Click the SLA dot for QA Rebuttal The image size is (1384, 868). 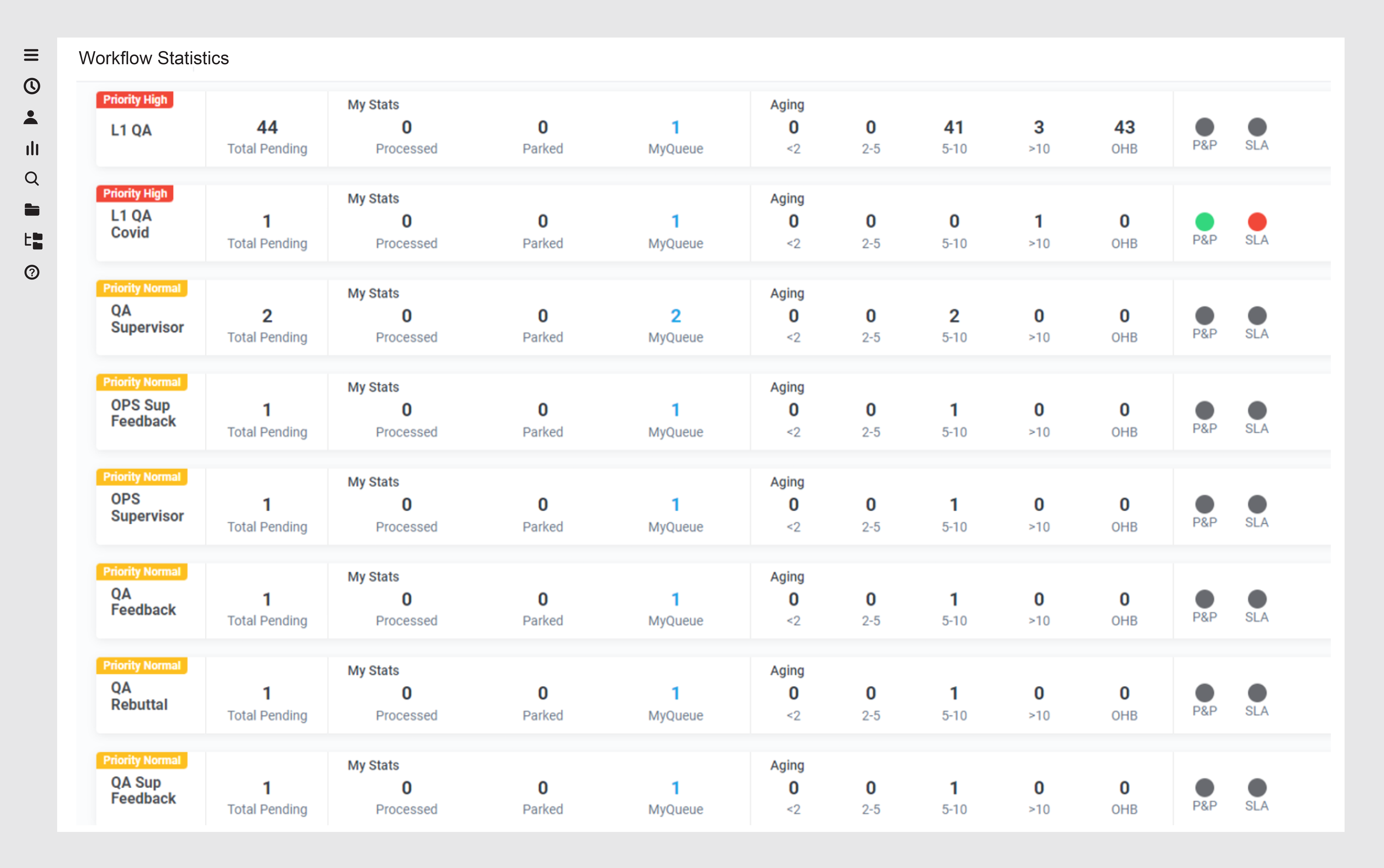point(1257,693)
